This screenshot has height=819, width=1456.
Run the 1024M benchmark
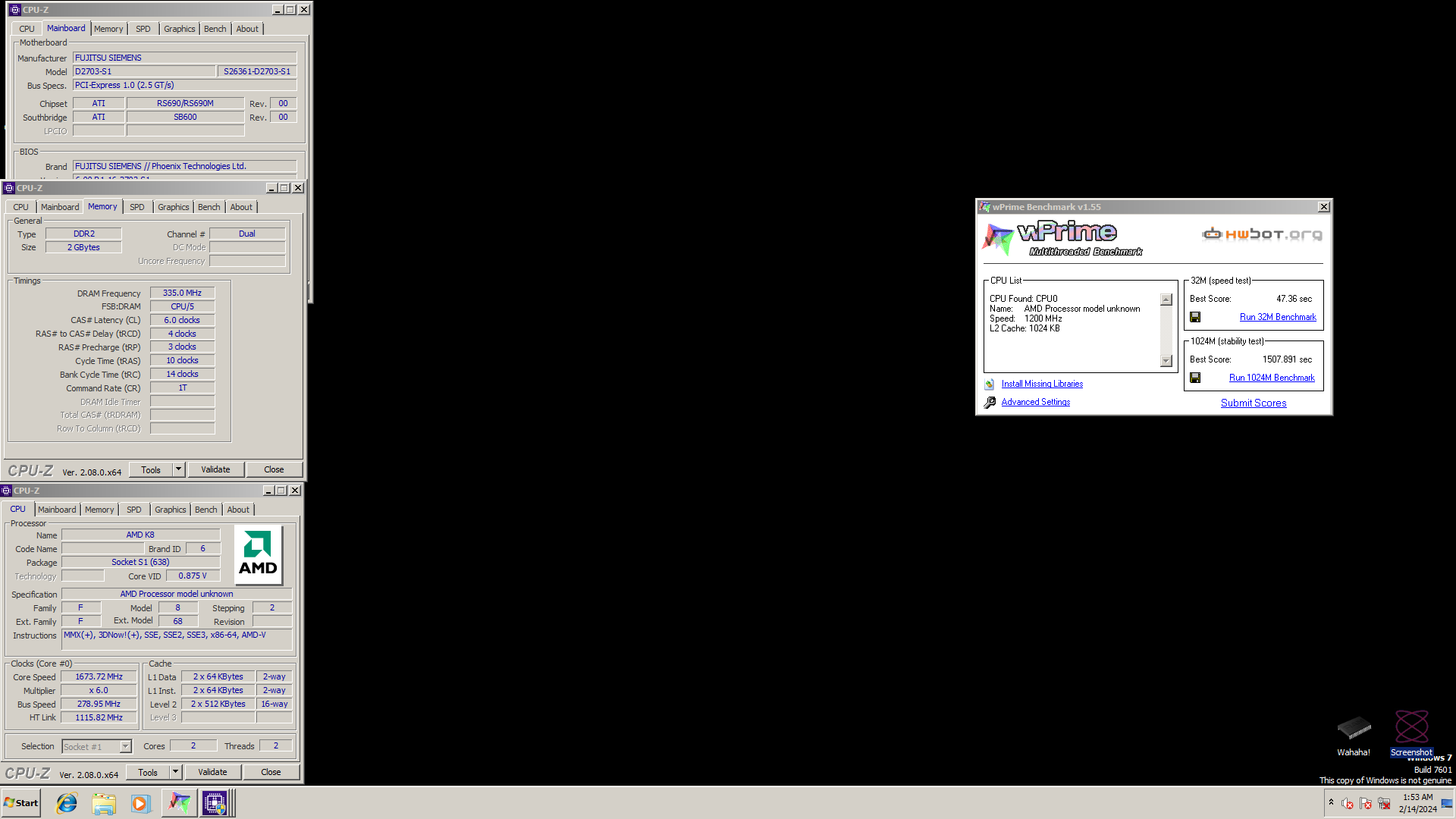click(1272, 378)
